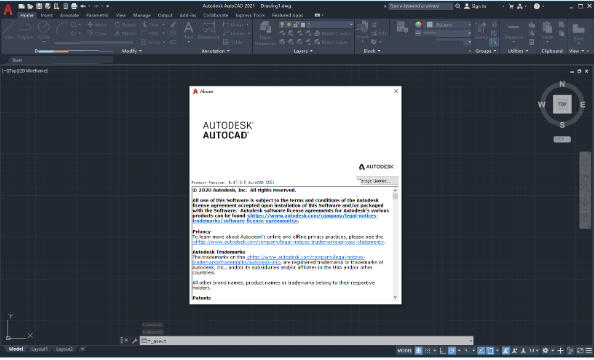Click the Help question mark icon
The width and height of the screenshot is (594, 360).
pos(537,6)
